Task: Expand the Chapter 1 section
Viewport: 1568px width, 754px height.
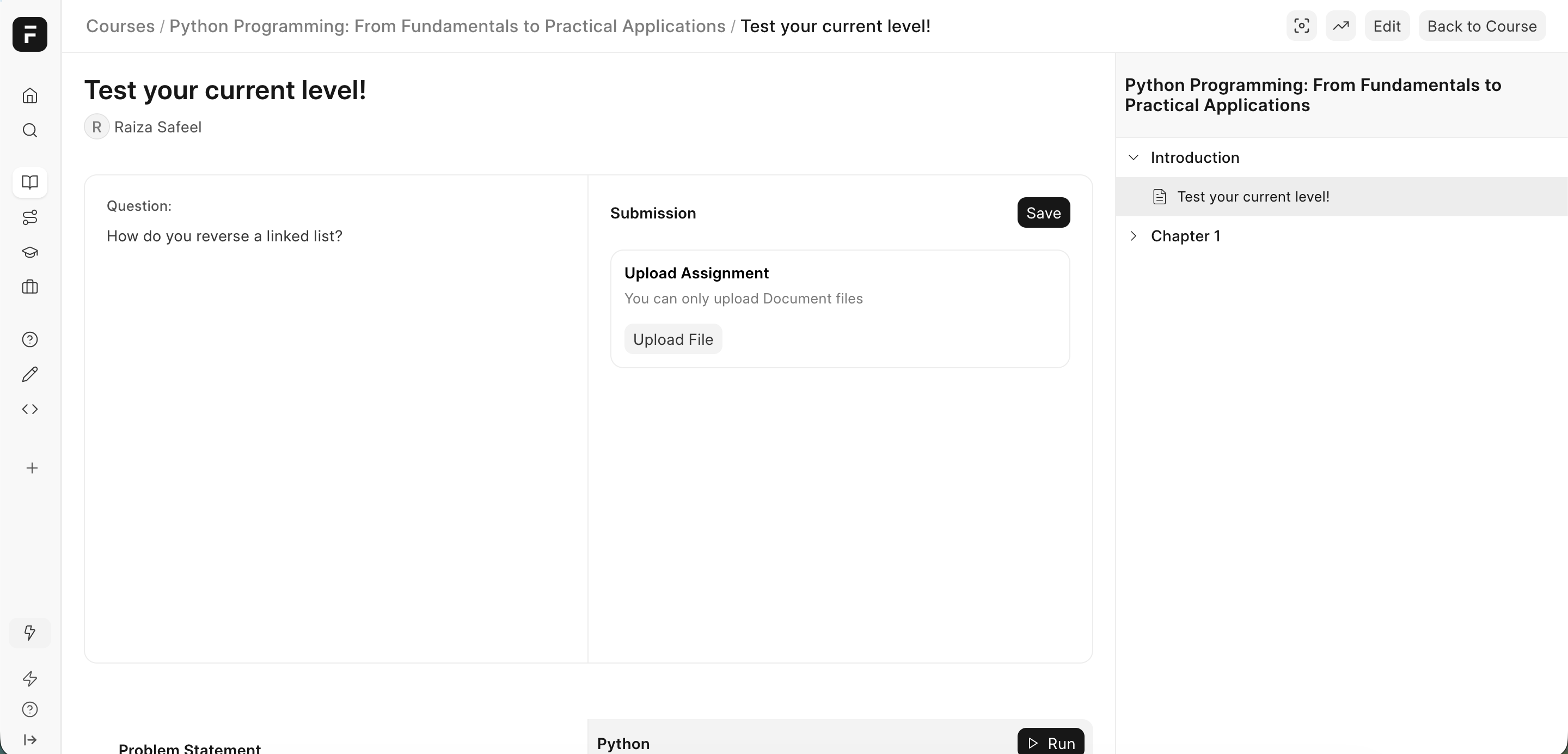Action: pos(1134,236)
